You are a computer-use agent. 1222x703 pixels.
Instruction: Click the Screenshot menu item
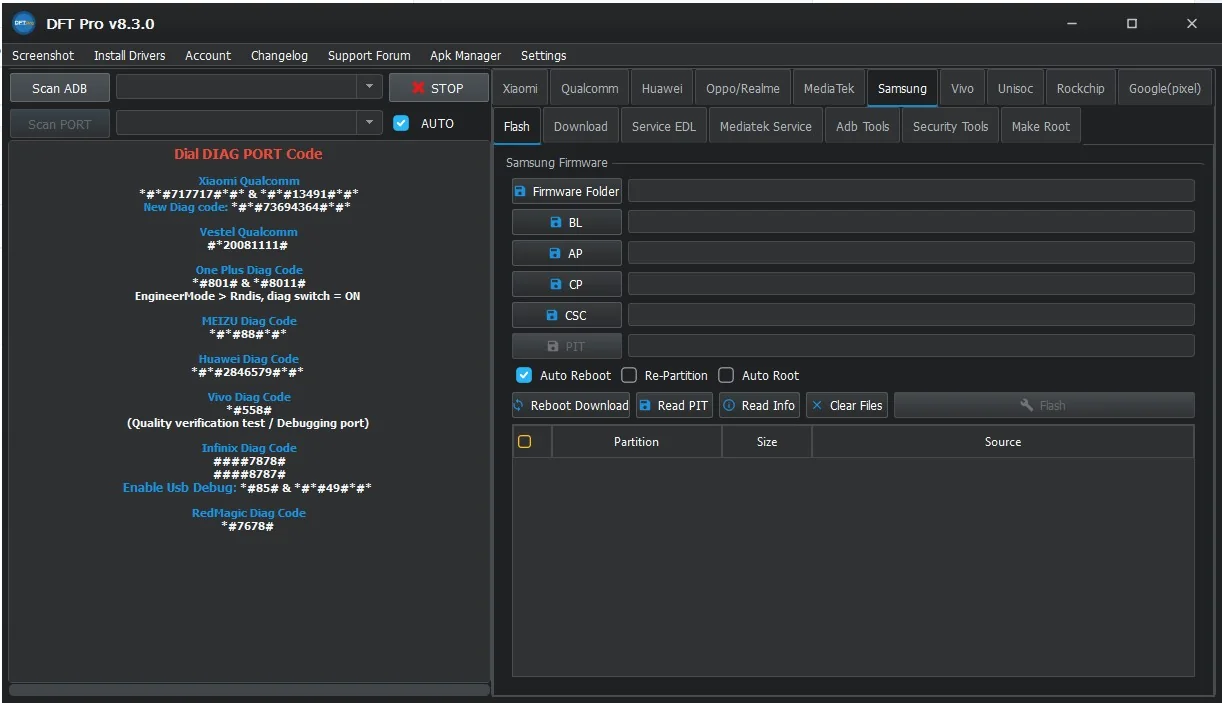point(43,56)
